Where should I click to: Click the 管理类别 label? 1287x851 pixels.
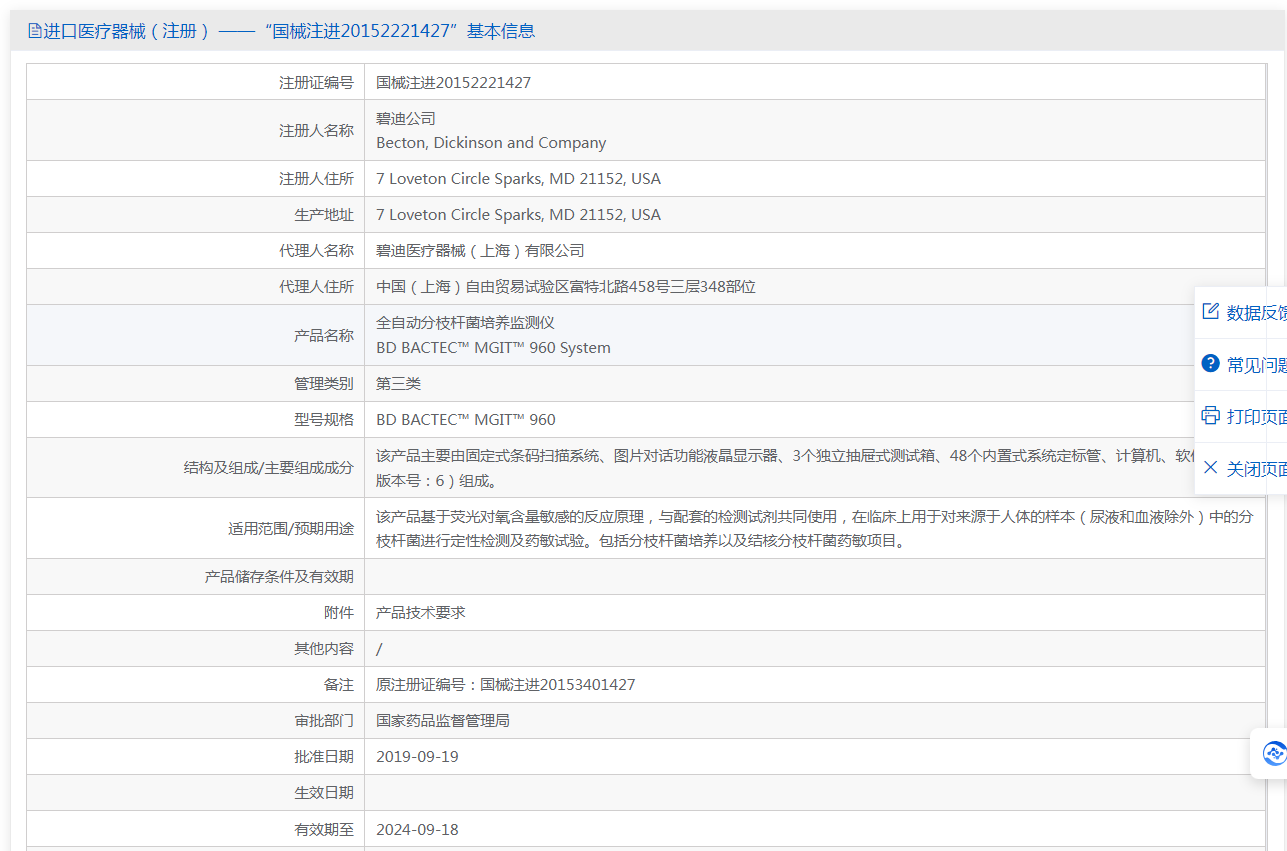pyautogui.click(x=324, y=383)
